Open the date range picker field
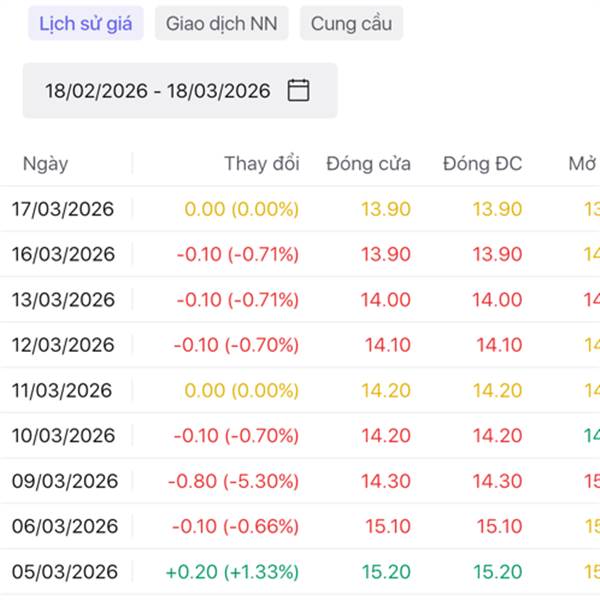 coord(158,91)
